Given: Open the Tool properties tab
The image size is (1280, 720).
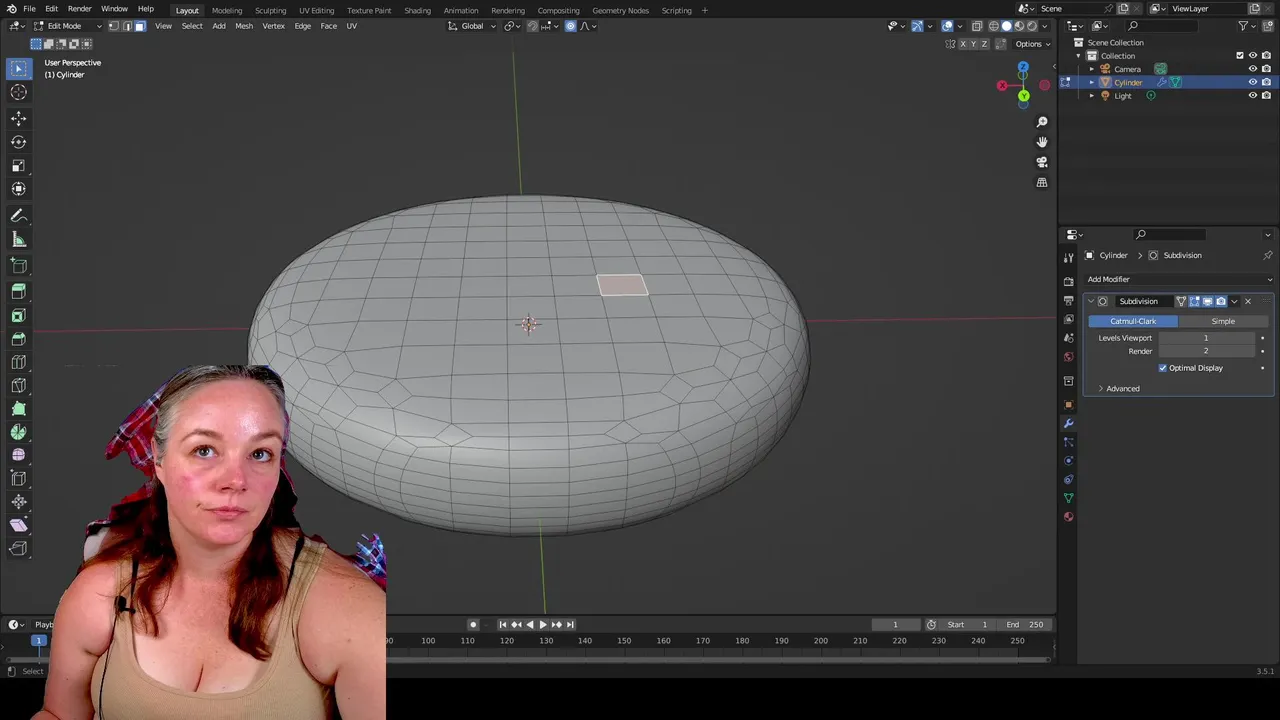Looking at the screenshot, I should point(1068,258).
